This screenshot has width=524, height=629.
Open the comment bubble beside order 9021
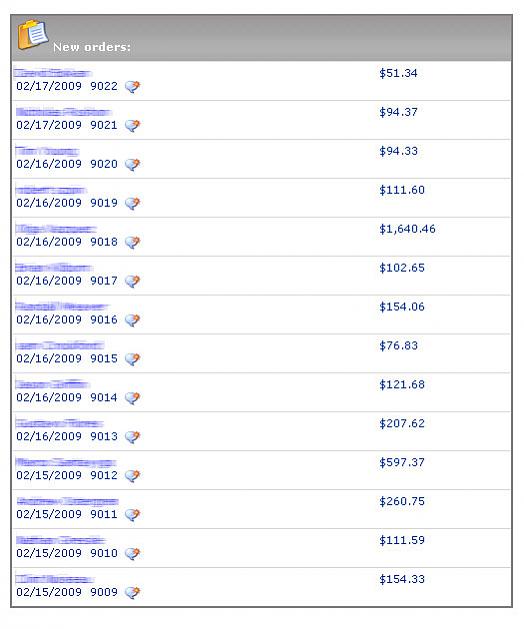pyautogui.click(x=132, y=125)
